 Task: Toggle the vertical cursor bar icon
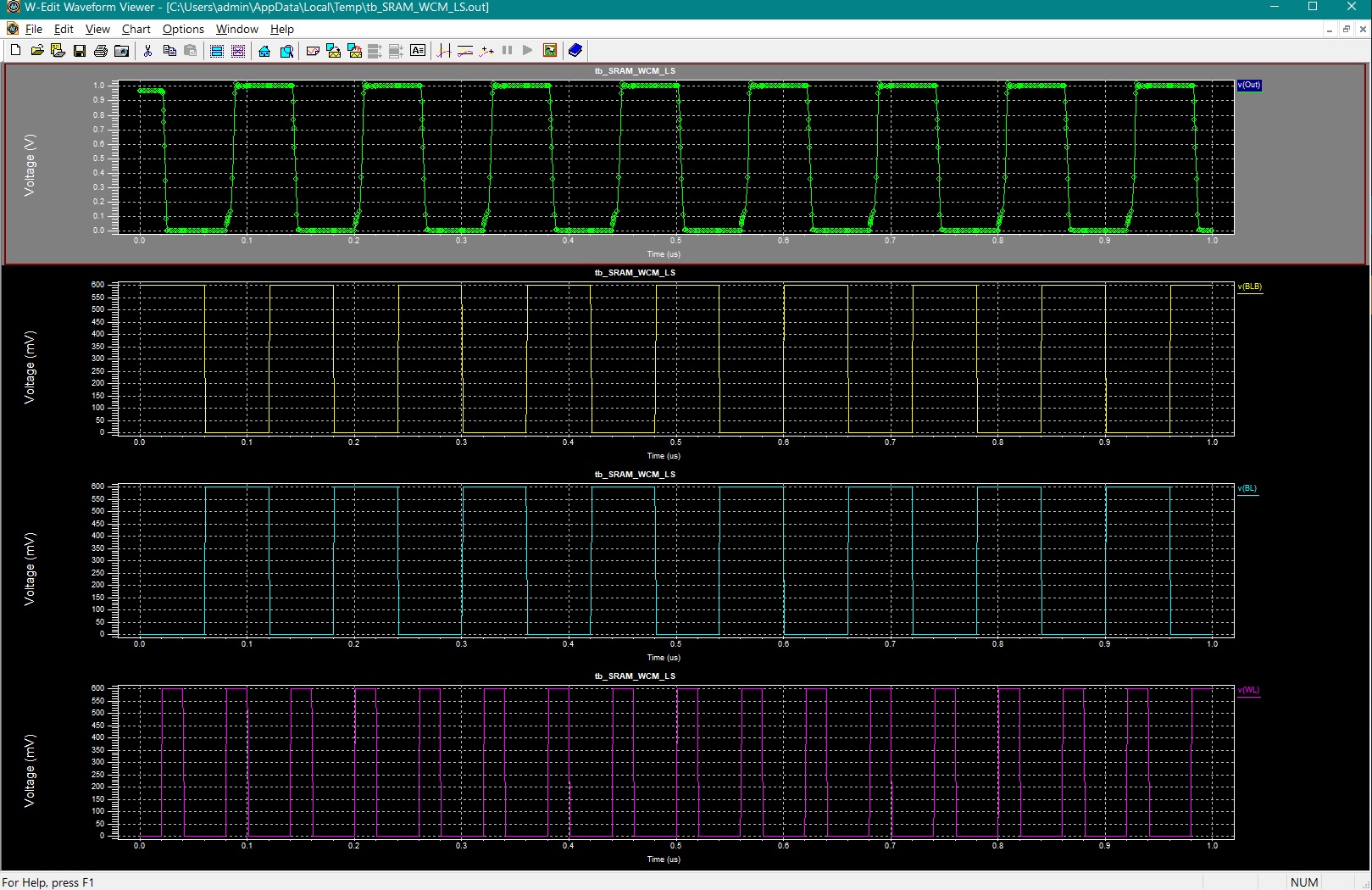(443, 51)
